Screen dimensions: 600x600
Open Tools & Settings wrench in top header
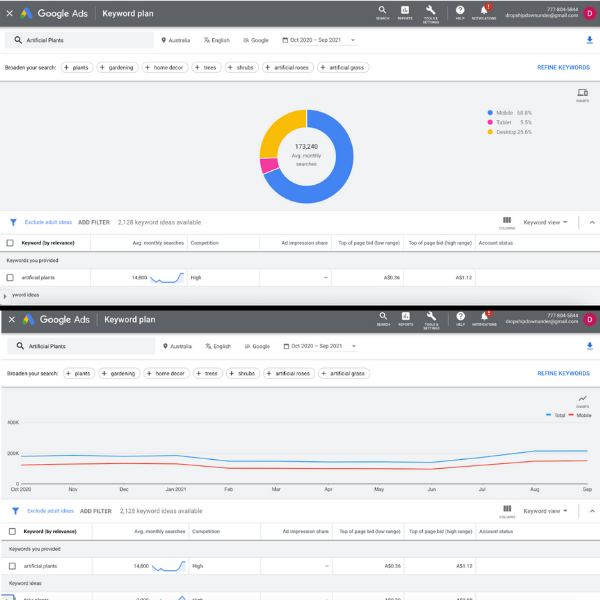tap(431, 13)
